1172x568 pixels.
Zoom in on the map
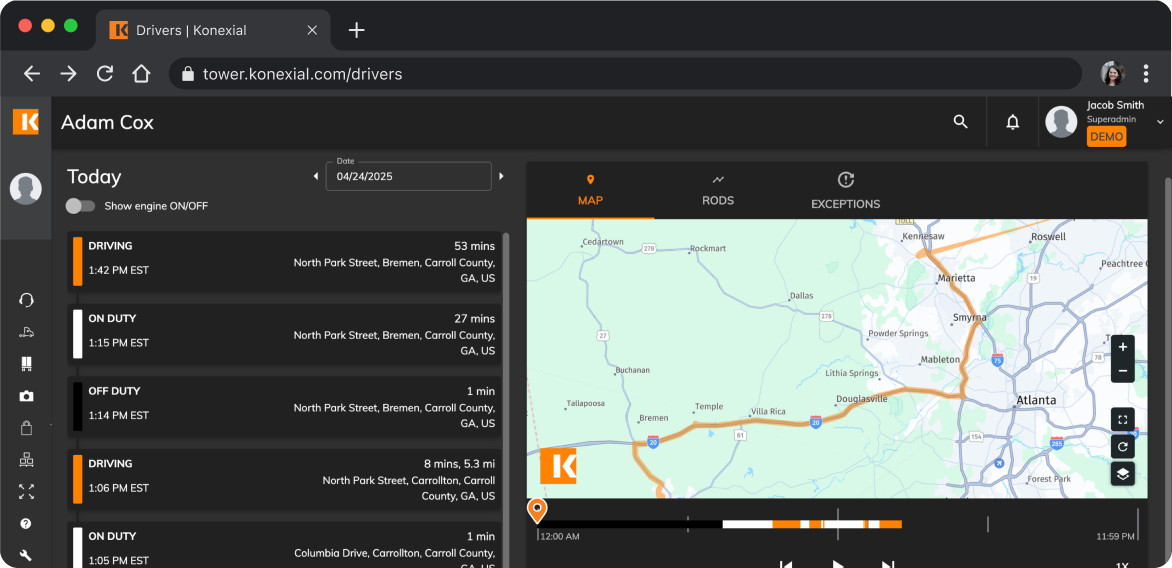tap(1123, 348)
